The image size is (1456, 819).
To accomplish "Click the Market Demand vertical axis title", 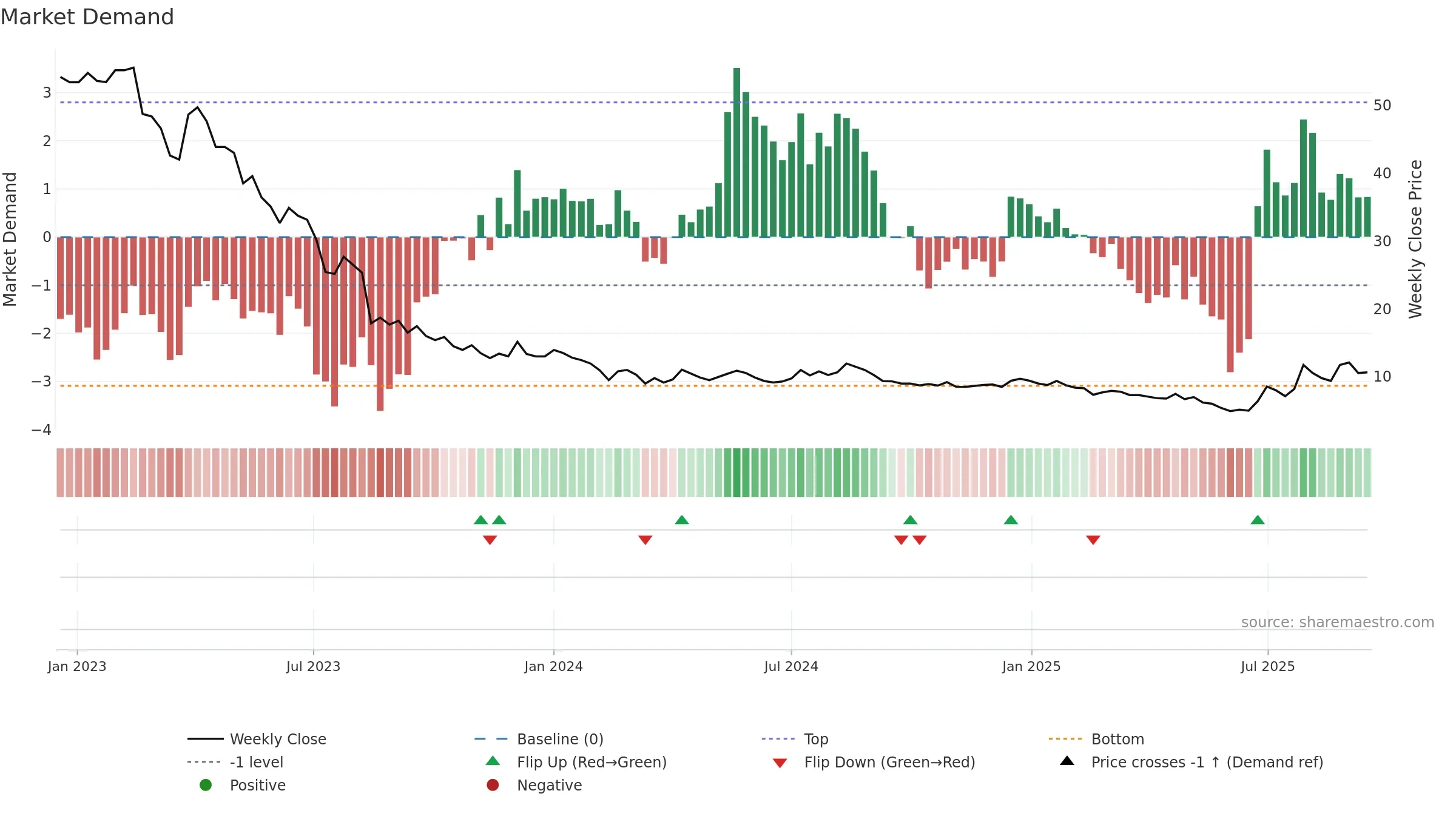I will tap(10, 239).
